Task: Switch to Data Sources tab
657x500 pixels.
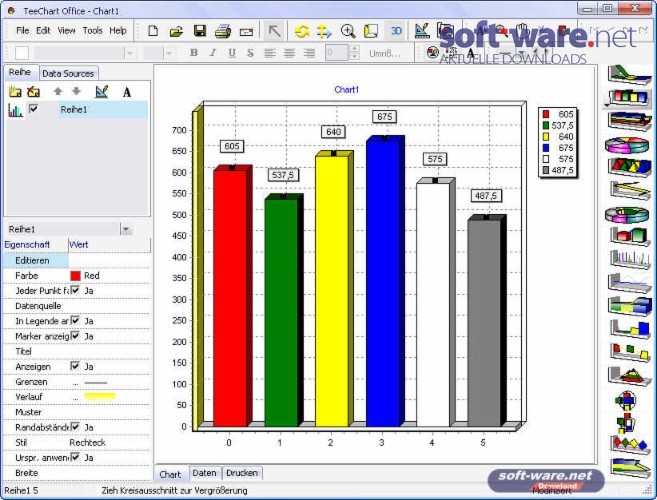Action: pos(68,74)
